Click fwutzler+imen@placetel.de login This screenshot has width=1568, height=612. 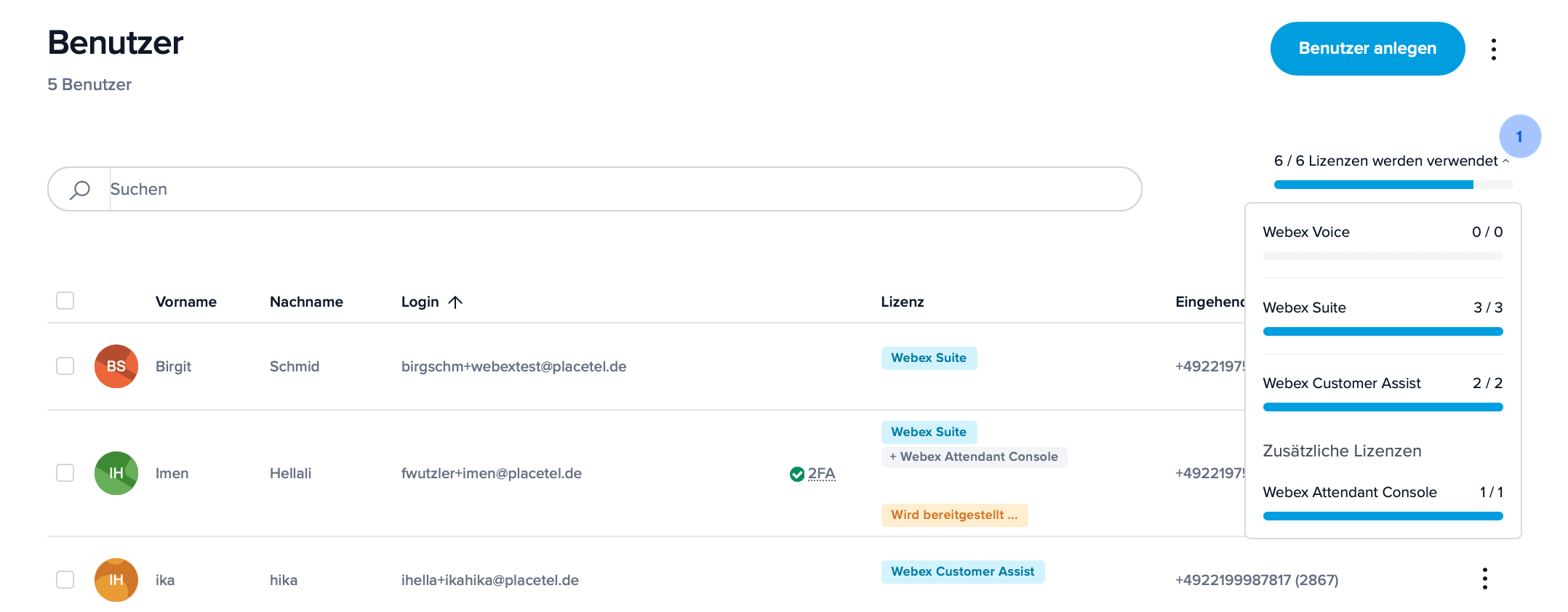coord(492,473)
